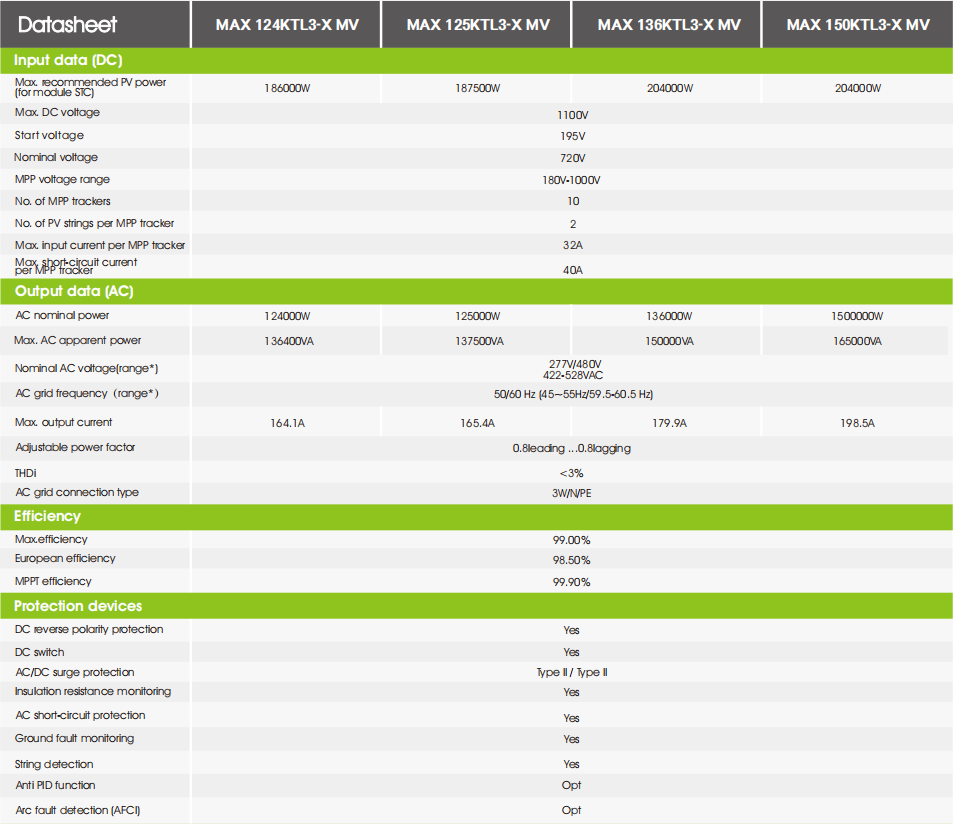Click the String detection row label
Image resolution: width=956 pixels, height=824 pixels.
coord(54,764)
